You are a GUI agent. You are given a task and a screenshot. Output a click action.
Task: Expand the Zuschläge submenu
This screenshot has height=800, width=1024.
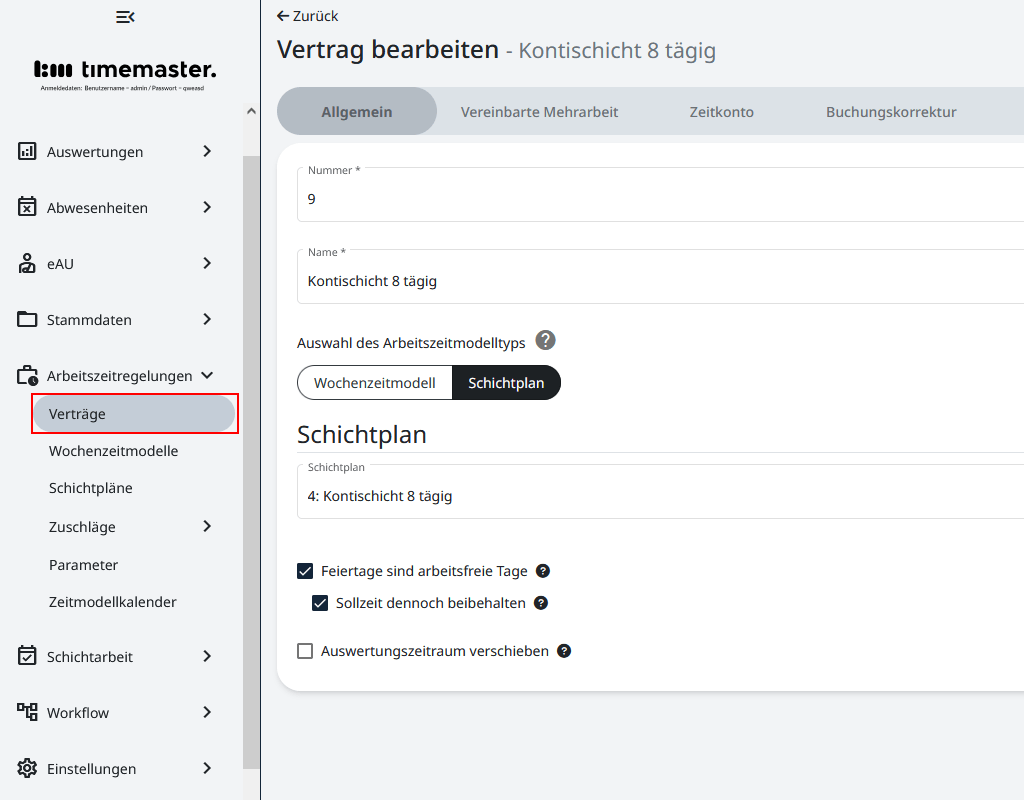(x=207, y=527)
